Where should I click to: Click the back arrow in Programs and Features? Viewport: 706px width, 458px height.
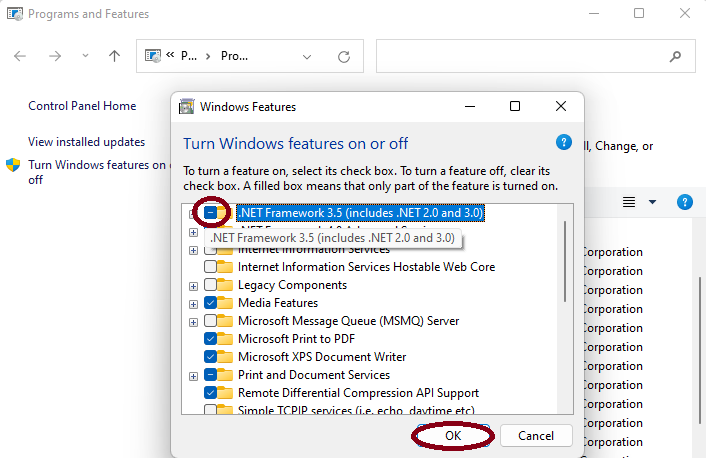(x=21, y=57)
